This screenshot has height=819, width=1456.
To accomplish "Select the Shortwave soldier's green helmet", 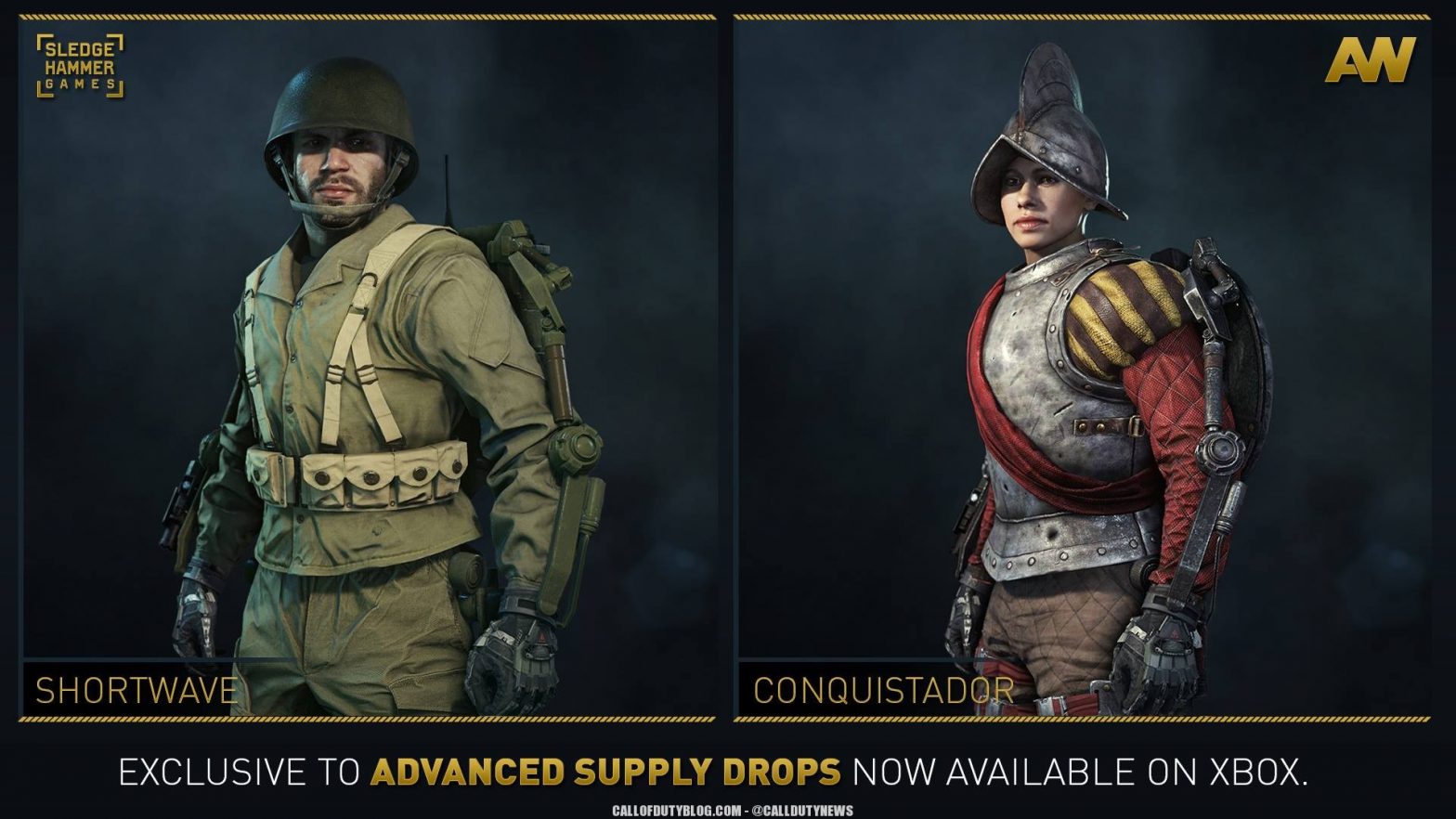I will (x=341, y=116).
